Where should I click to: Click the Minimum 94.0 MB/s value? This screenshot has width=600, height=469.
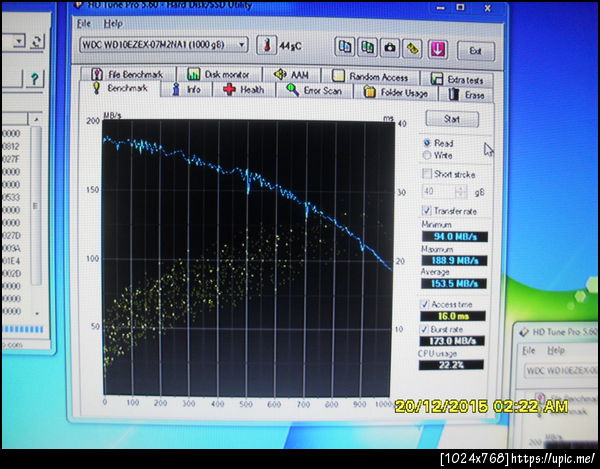click(x=455, y=237)
